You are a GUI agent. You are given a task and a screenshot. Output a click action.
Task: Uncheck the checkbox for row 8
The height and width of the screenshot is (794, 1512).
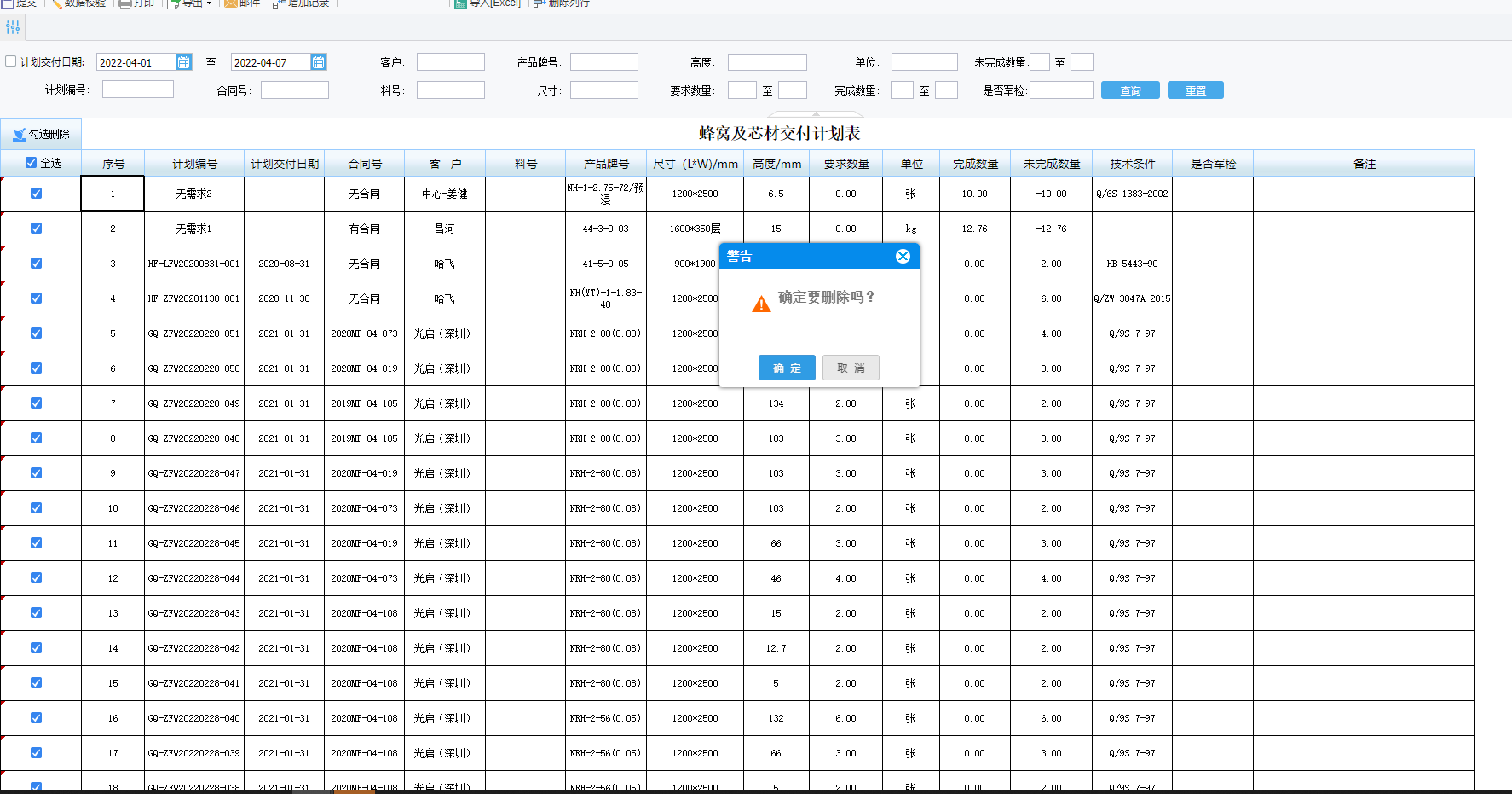coord(36,438)
